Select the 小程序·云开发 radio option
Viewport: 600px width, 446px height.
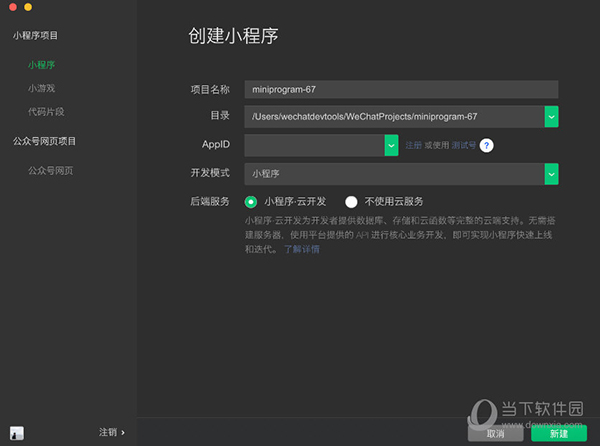tap(251, 202)
